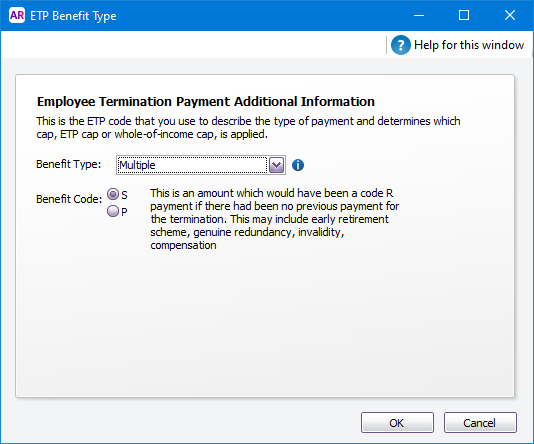The image size is (534, 444).
Task: Dismiss the dialog with Cancel button
Action: 480,423
